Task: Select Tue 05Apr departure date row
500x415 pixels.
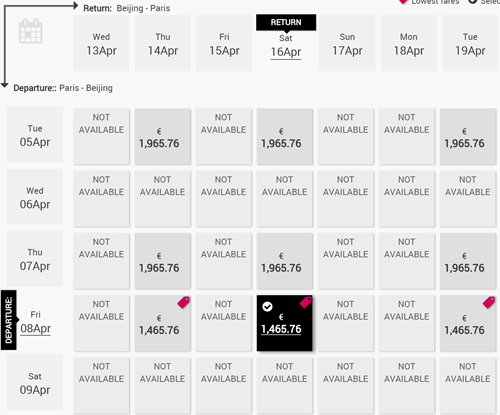Action: (35, 135)
